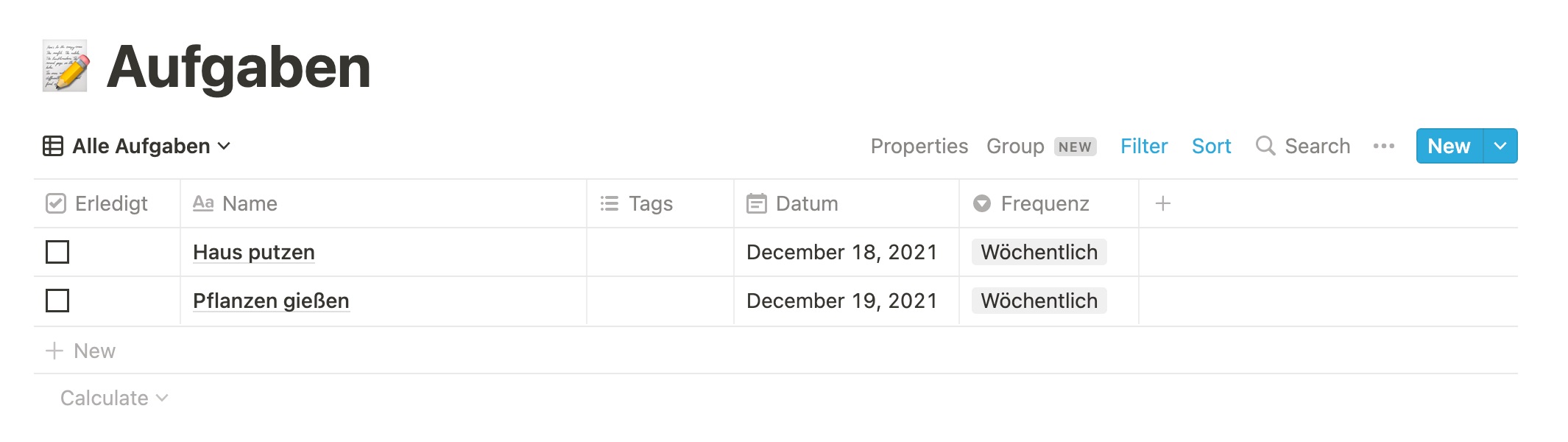Open the Filter menu
Screen dimensions: 1568x442
[1143, 146]
